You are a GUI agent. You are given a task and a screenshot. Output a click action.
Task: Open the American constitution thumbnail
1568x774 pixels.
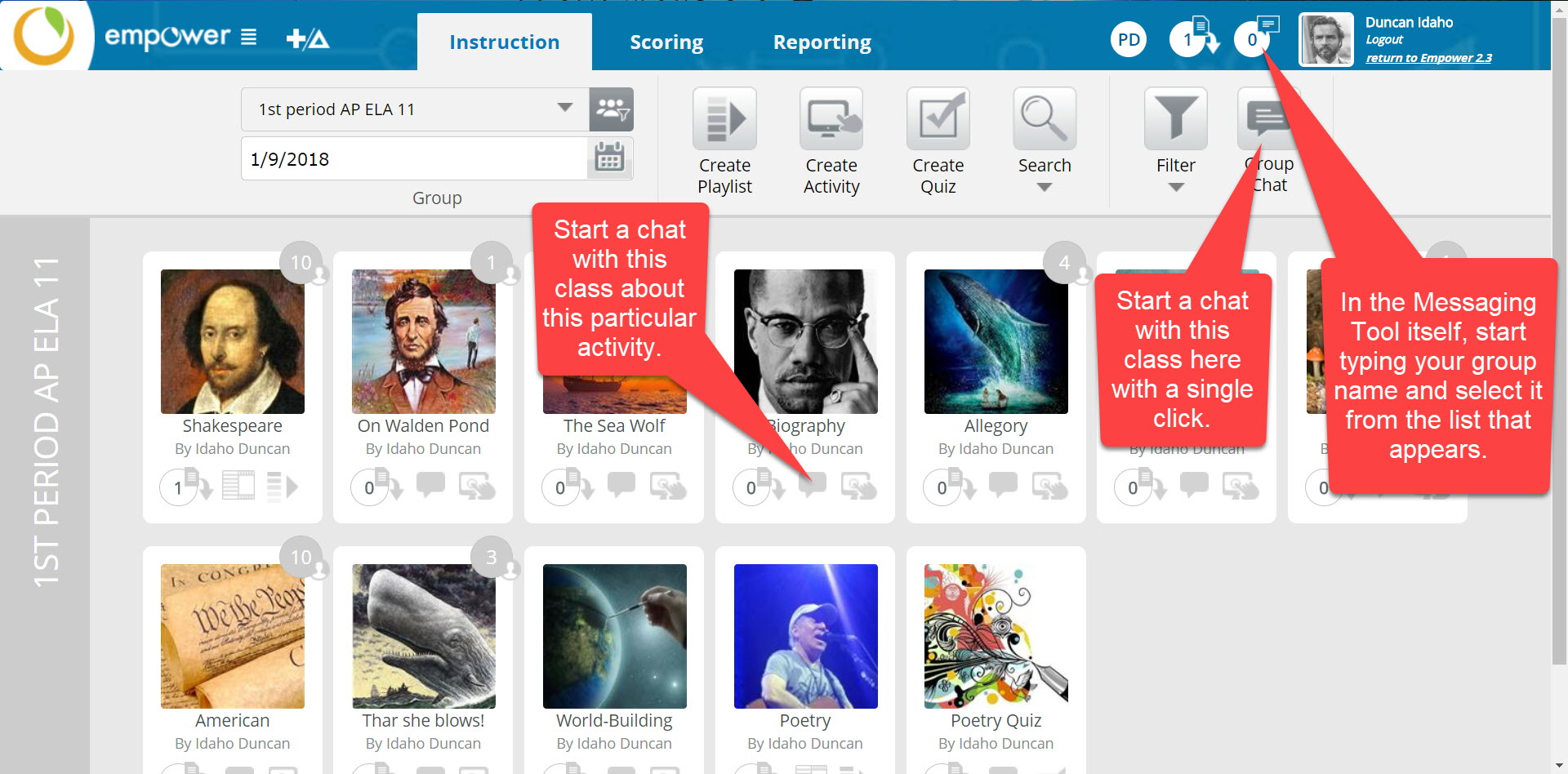[x=233, y=636]
